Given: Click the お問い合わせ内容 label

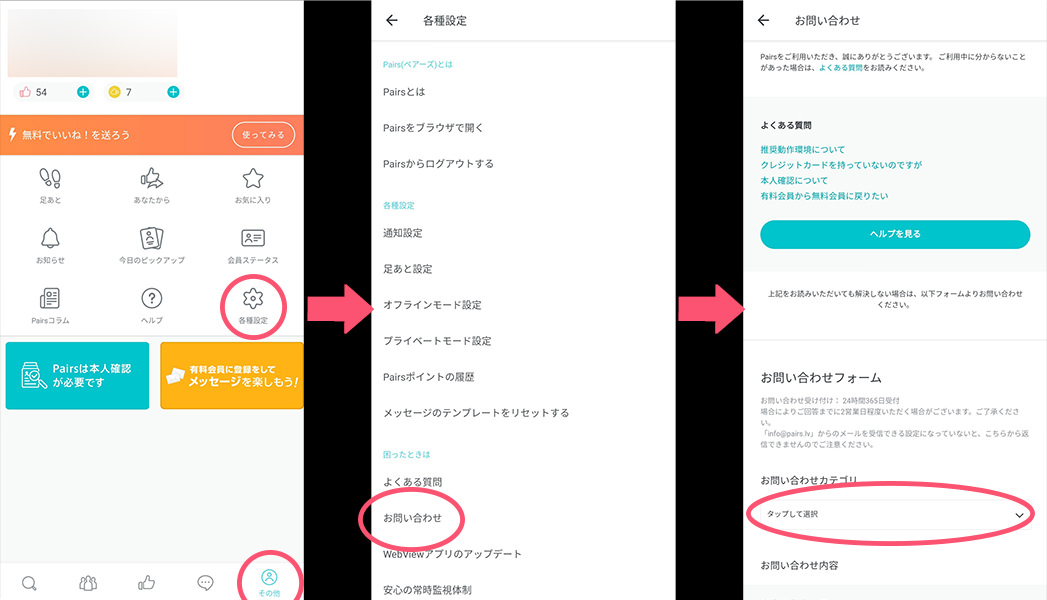Looking at the screenshot, I should pos(799,565).
